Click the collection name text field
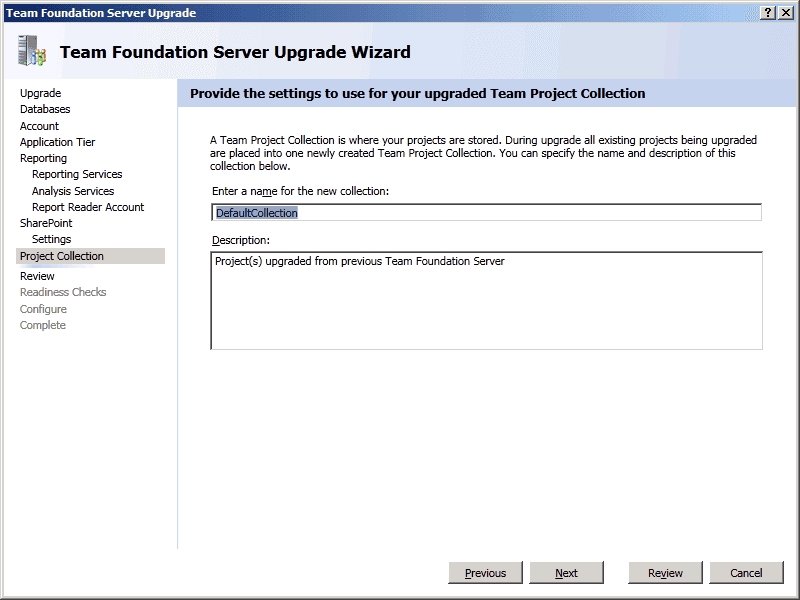The image size is (800, 600). point(486,213)
